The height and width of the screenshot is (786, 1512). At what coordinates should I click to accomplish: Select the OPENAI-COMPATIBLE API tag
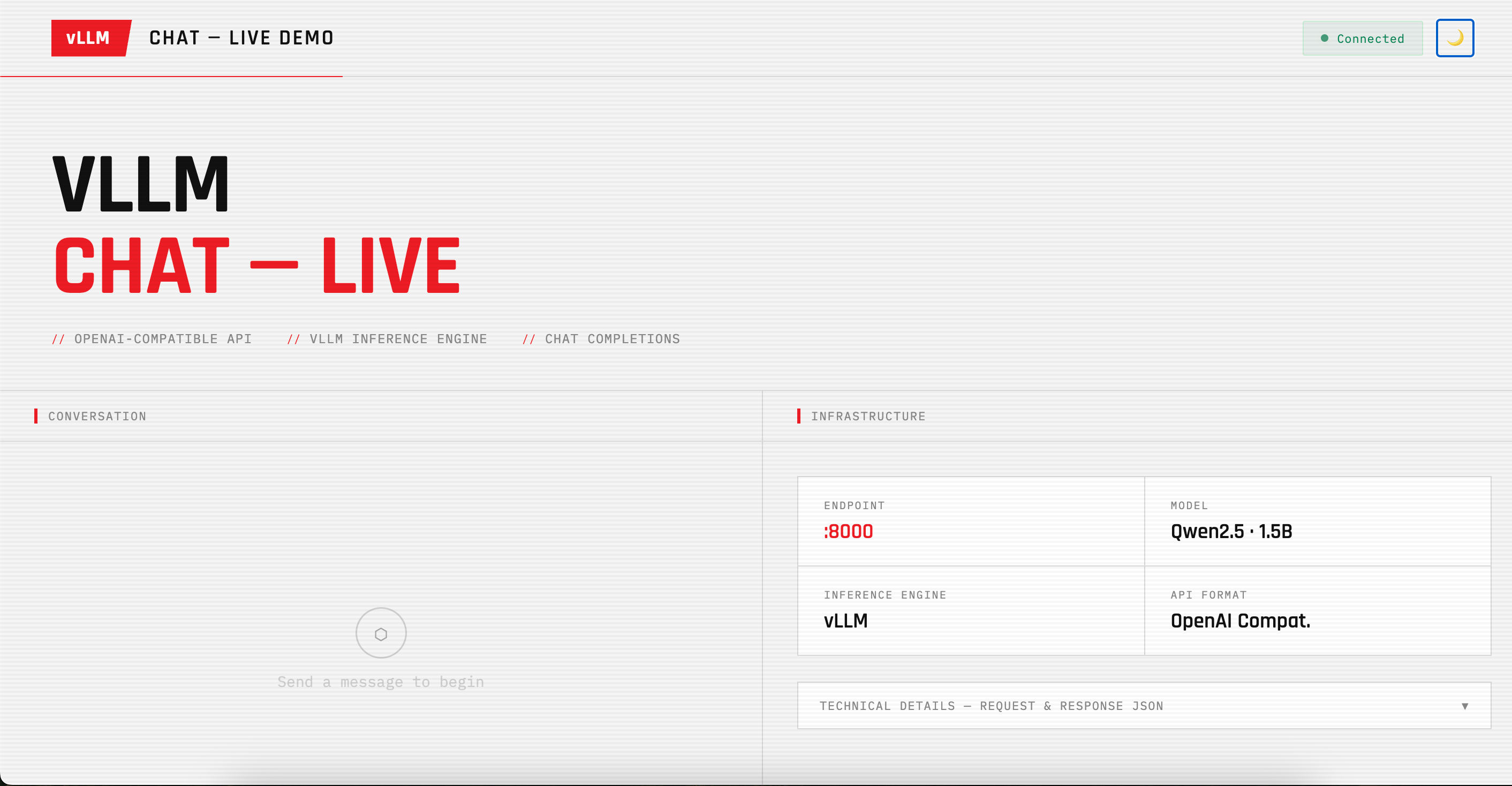[152, 339]
